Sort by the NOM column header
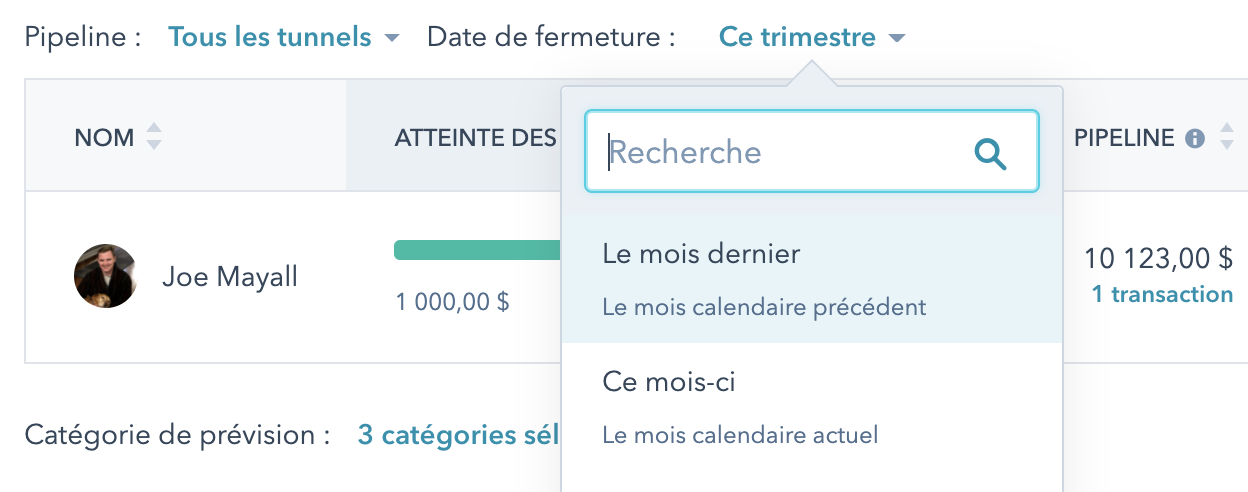 click(104, 138)
